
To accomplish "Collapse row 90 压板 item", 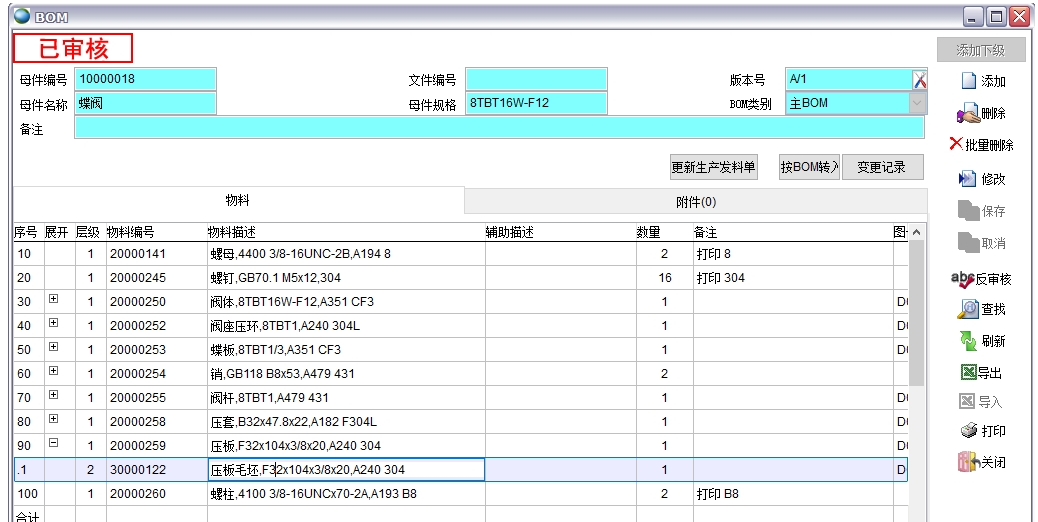I will click(x=54, y=443).
